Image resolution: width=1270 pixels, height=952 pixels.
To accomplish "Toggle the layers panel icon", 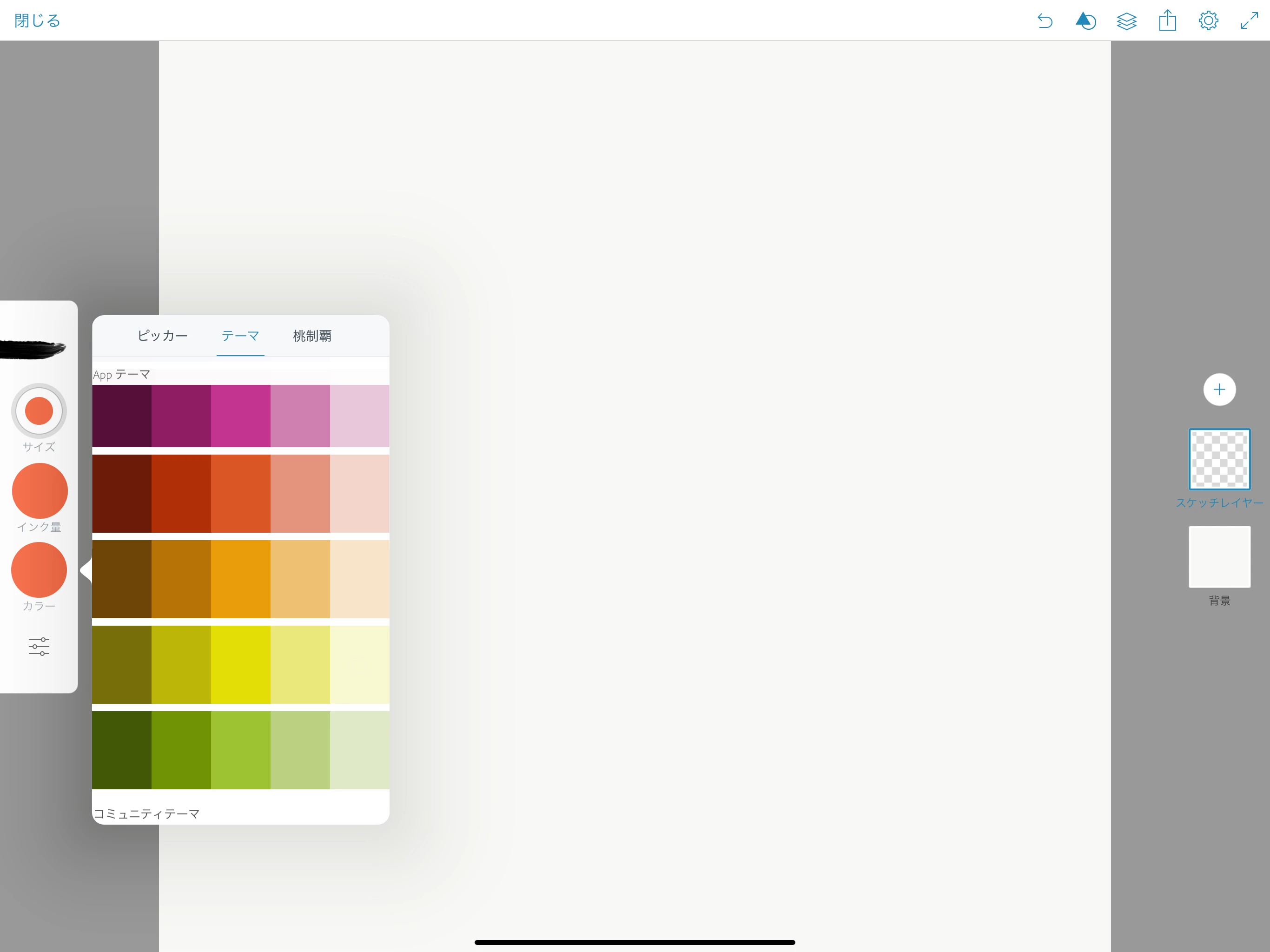I will coord(1126,20).
